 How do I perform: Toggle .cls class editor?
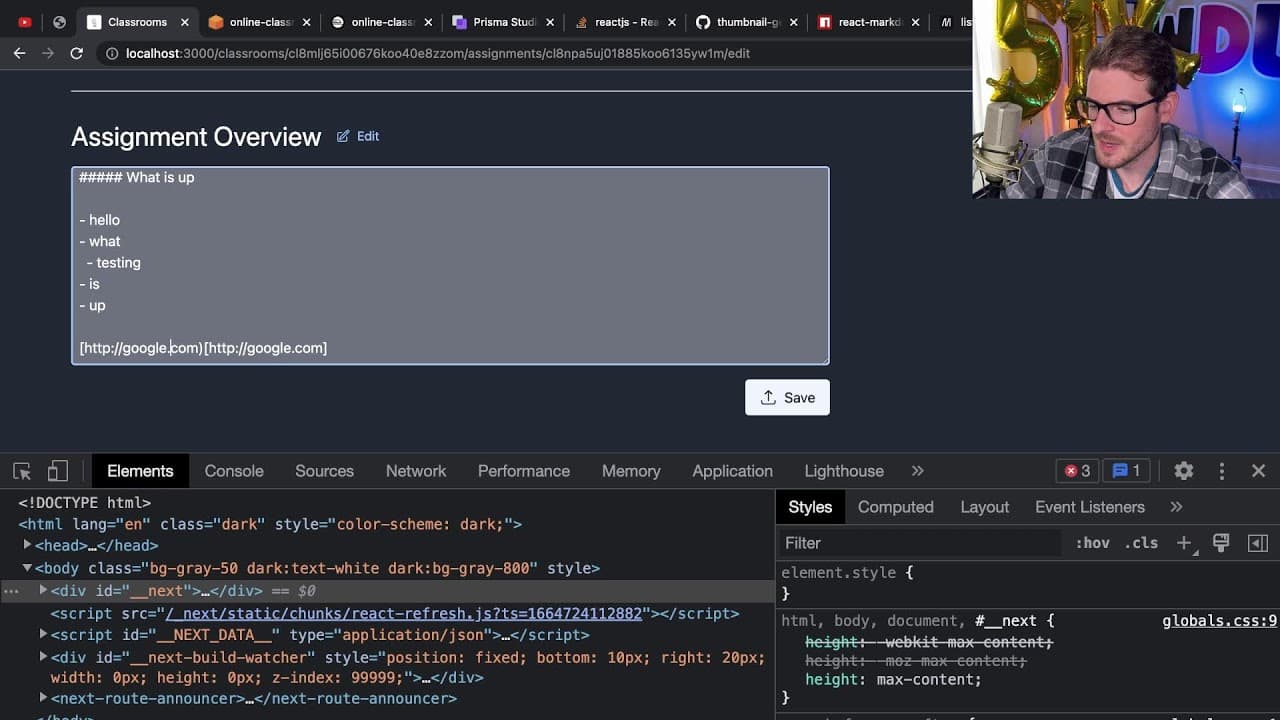tap(1141, 543)
